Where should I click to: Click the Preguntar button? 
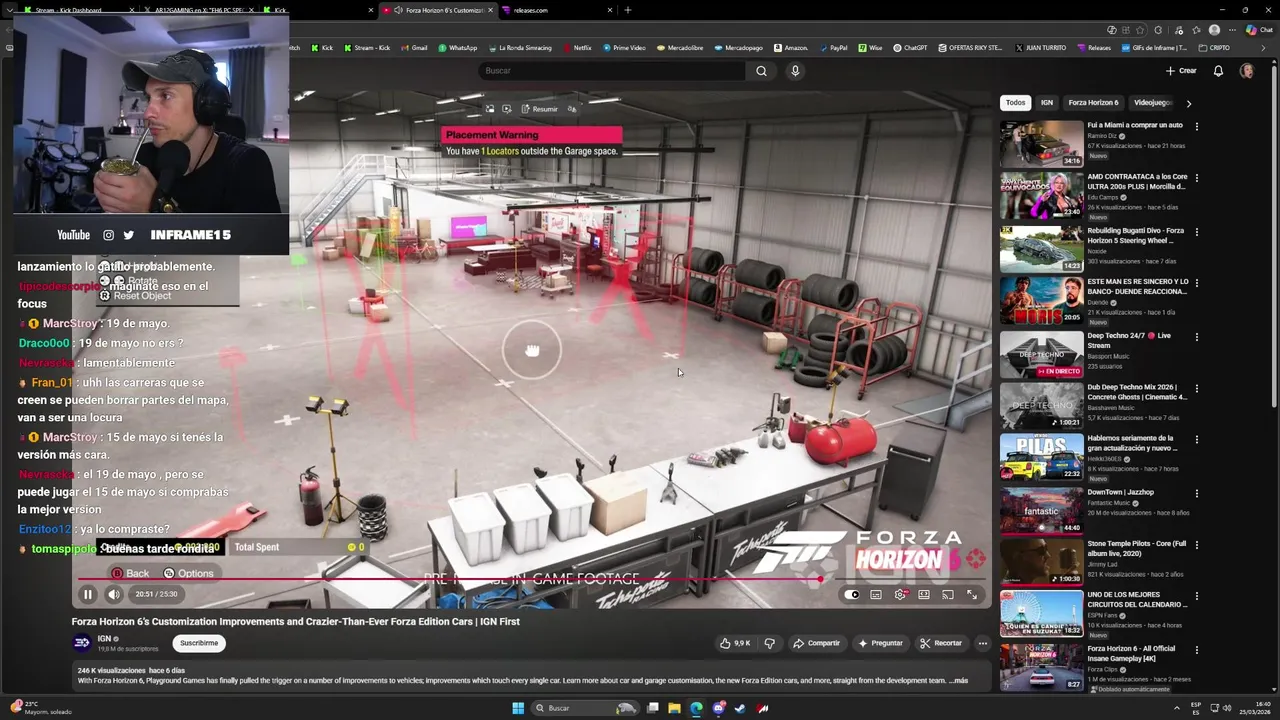click(880, 643)
